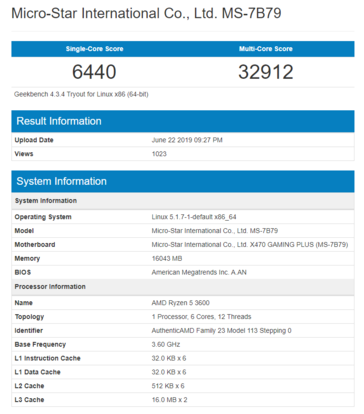The width and height of the screenshot is (364, 414).
Task: Select the L2 Cache value '512 KB x 6'
Action: [168, 386]
